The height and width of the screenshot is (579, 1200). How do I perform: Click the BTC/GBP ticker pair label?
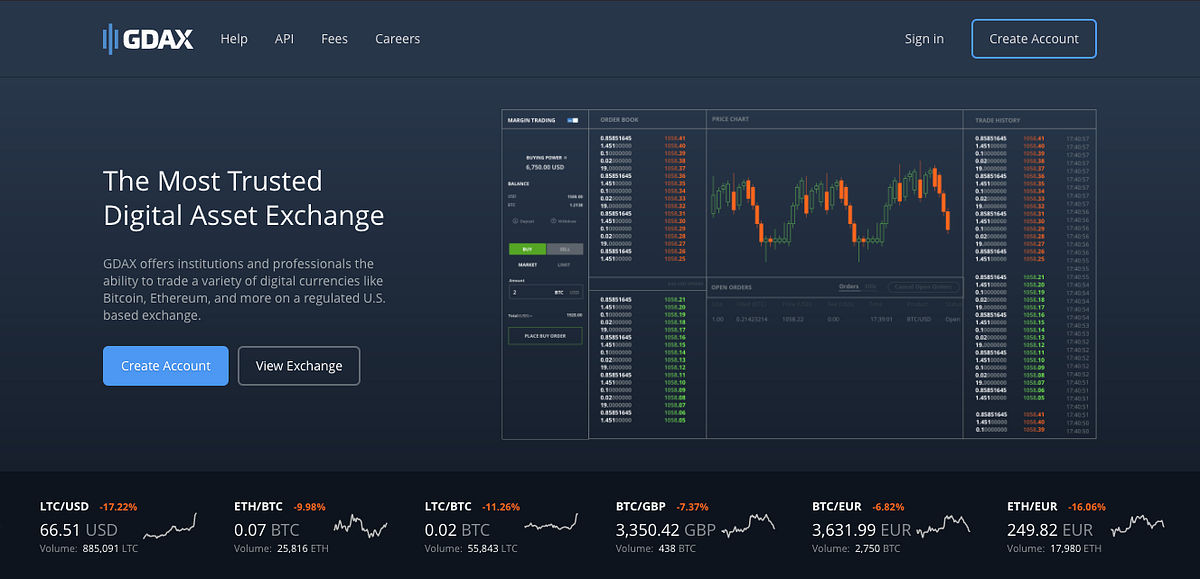[x=642, y=506]
